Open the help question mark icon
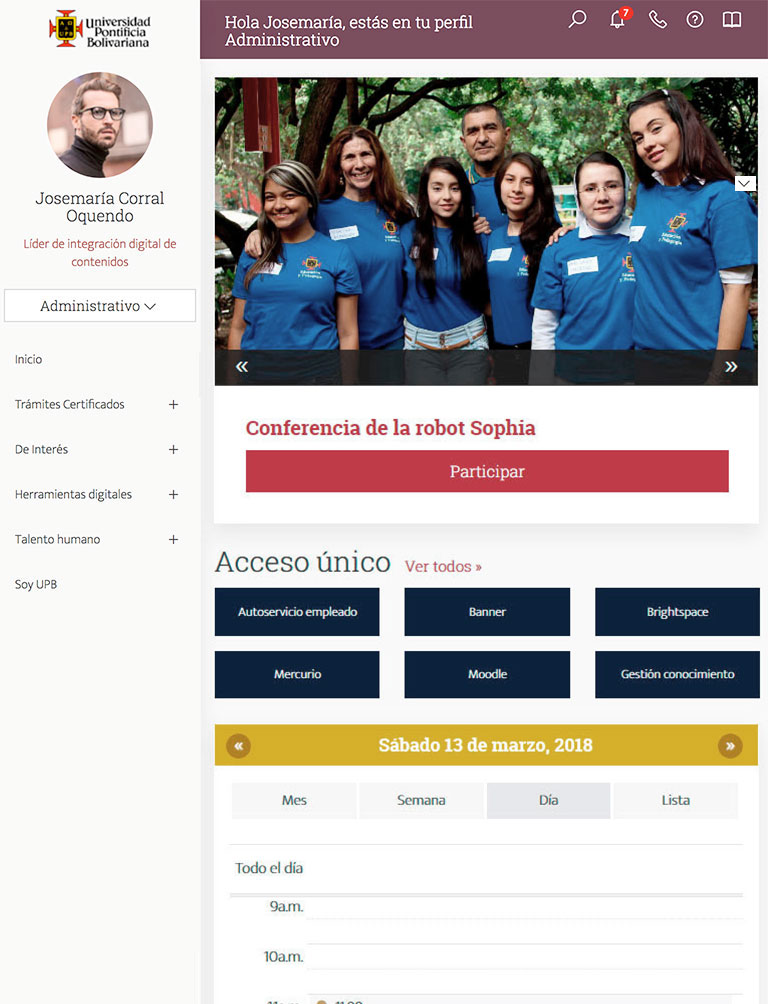Screen dimensions: 768x1004 (x=695, y=20)
